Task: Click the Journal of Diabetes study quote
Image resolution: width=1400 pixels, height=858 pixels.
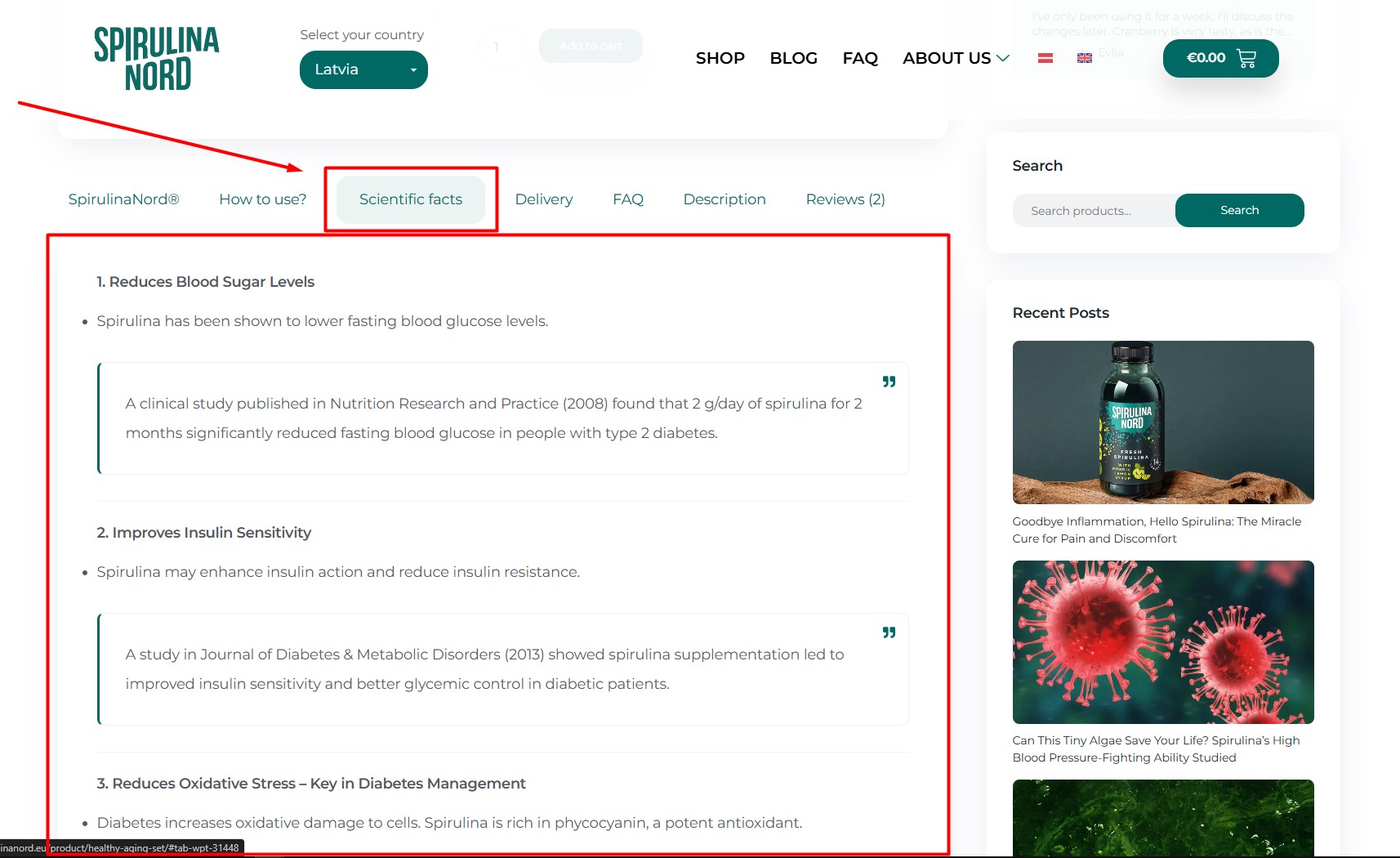Action: click(503, 669)
